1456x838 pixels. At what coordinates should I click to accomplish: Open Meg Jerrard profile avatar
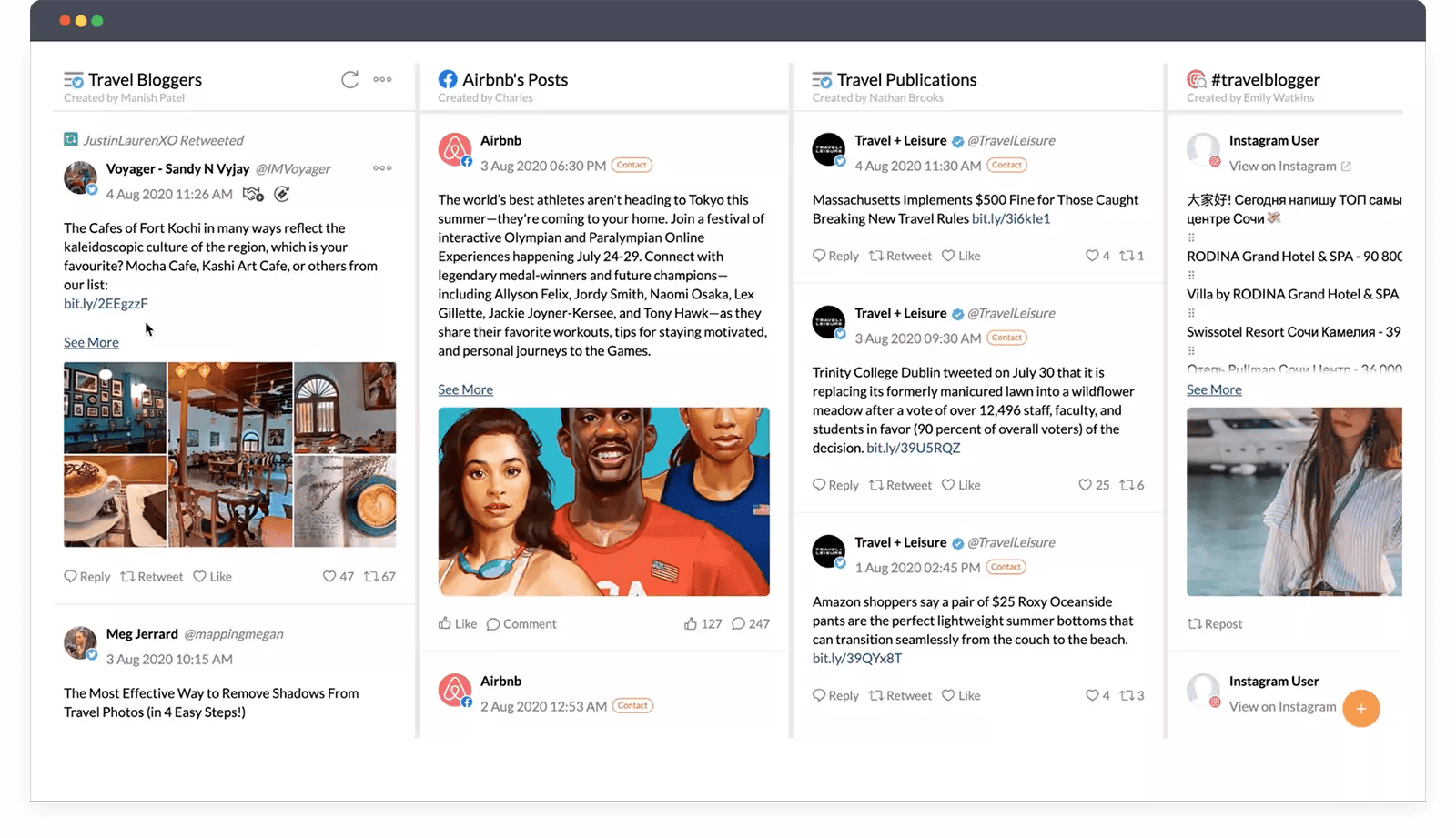click(x=80, y=643)
